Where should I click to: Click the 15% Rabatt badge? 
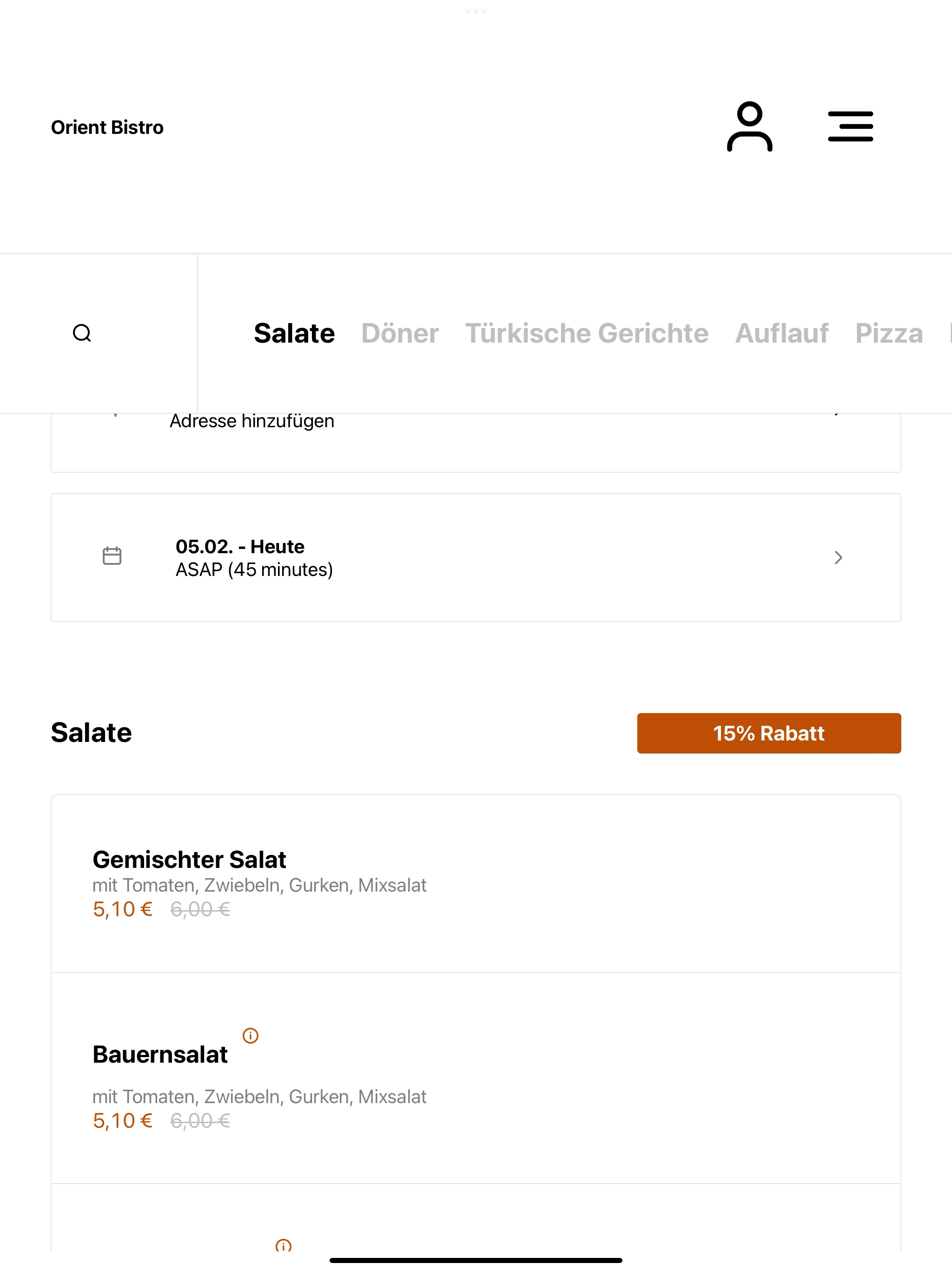click(x=769, y=733)
